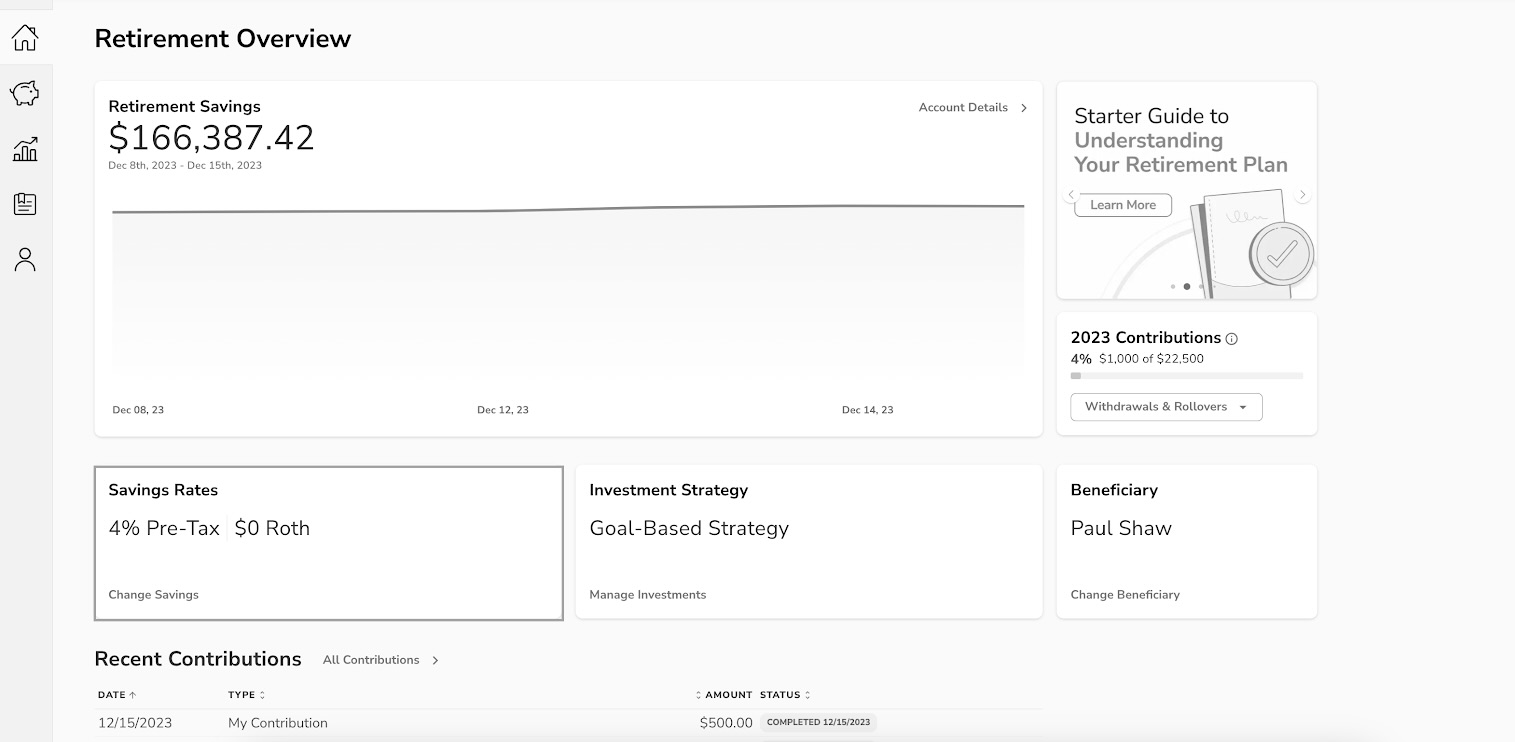Open the Home icon in sidebar
The height and width of the screenshot is (742, 1515).
(x=25, y=38)
